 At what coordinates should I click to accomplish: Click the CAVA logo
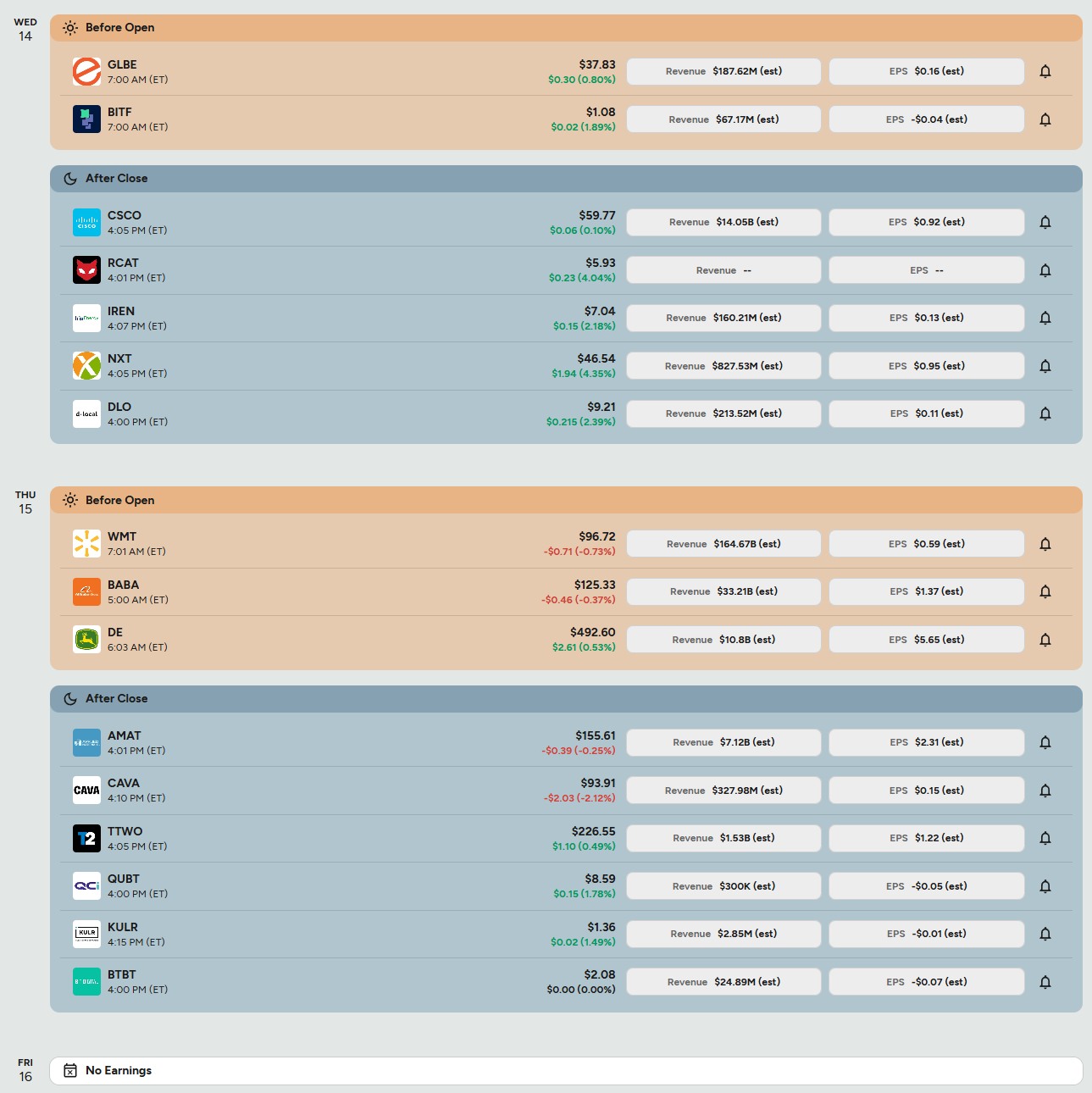pyautogui.click(x=86, y=791)
